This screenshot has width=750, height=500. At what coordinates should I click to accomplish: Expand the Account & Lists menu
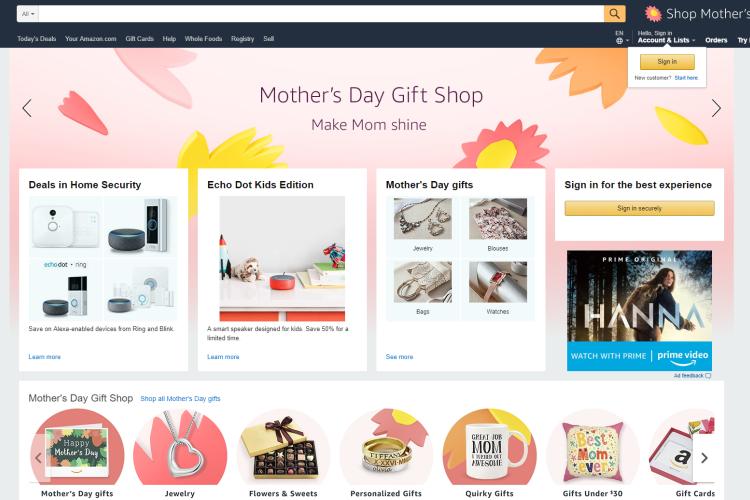(x=666, y=40)
